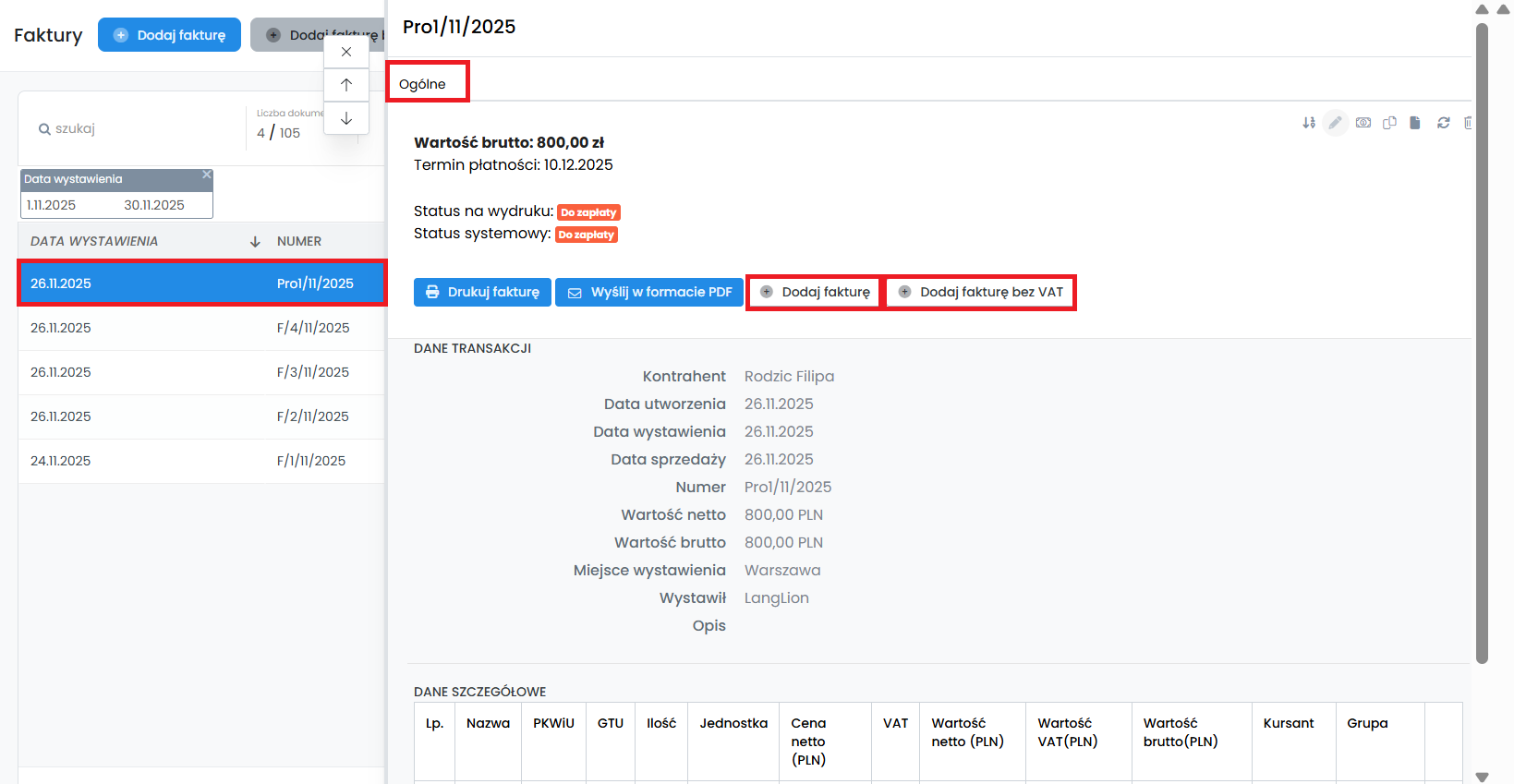Click Drukuj fakturę button
The height and width of the screenshot is (784, 1514).
click(x=482, y=292)
